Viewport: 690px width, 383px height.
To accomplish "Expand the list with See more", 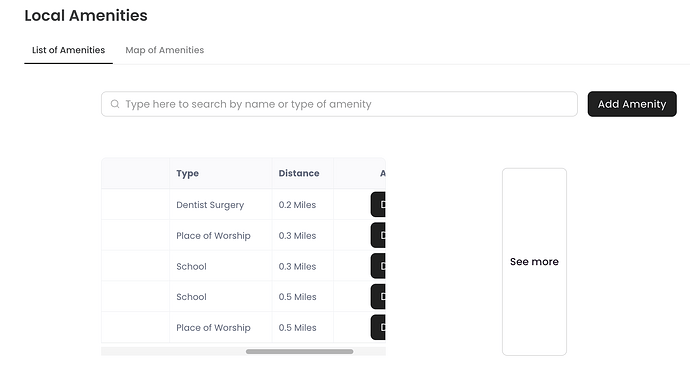I will [534, 261].
